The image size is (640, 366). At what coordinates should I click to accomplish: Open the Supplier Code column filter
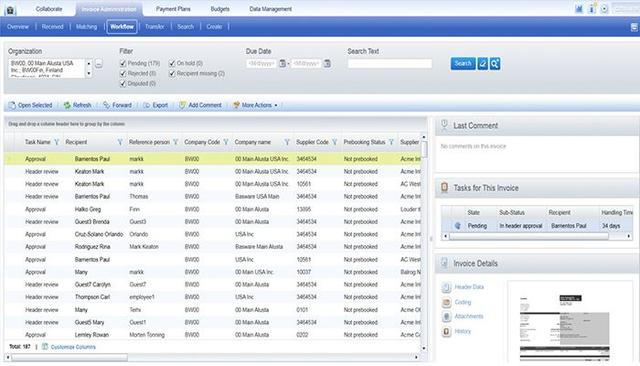pos(335,142)
